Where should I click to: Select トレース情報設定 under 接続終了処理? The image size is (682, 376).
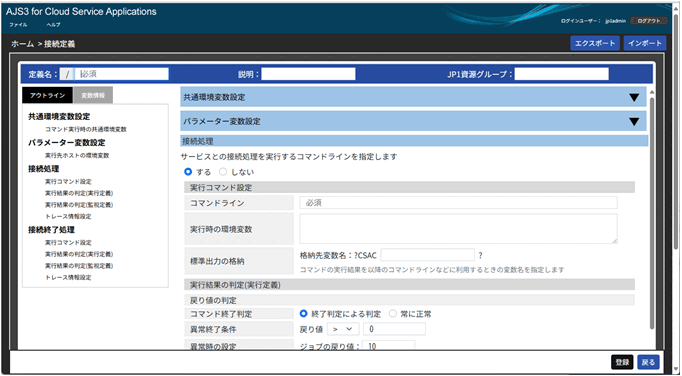click(x=68, y=278)
